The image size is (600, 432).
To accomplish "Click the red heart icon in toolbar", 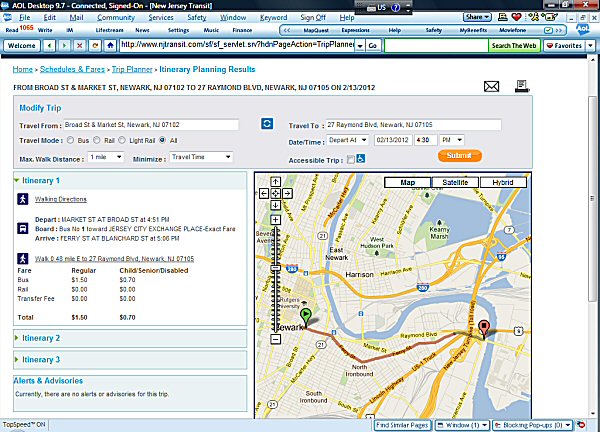I will [x=516, y=17].
